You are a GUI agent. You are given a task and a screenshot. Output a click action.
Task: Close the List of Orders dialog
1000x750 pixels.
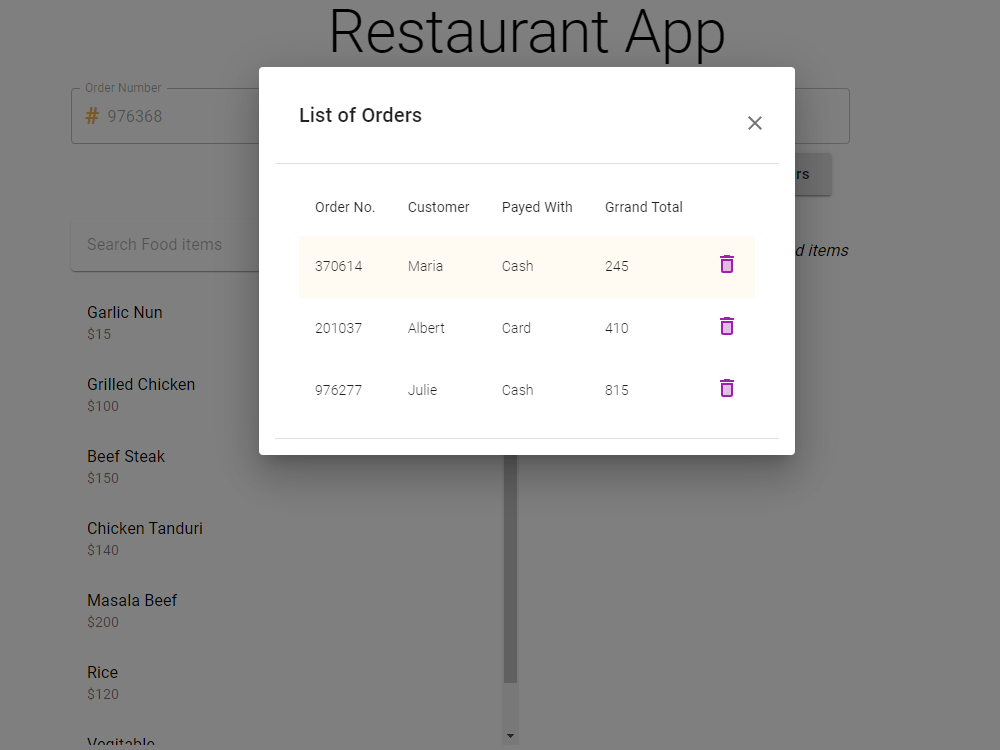pos(755,123)
